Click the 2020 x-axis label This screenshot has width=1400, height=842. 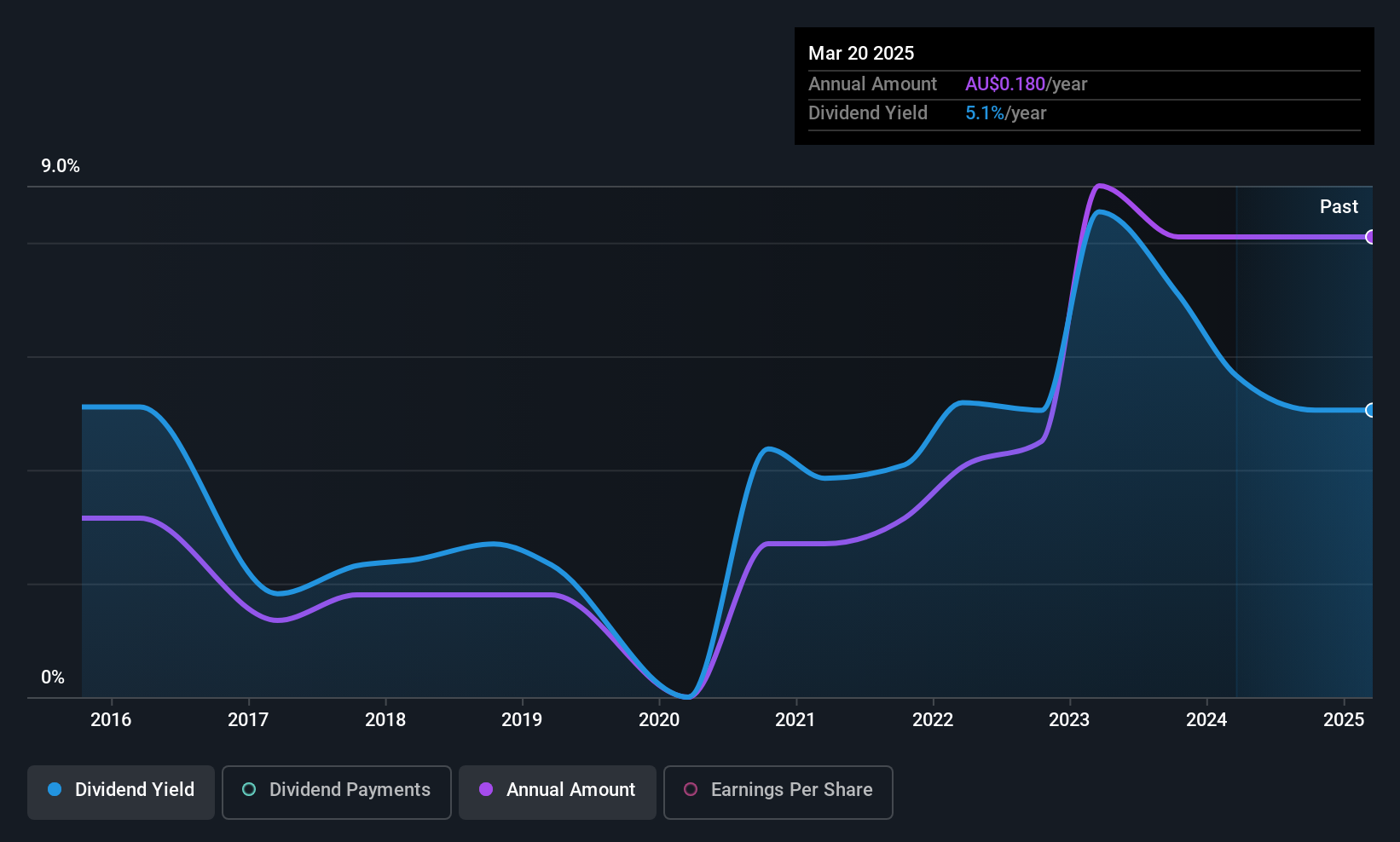point(659,720)
